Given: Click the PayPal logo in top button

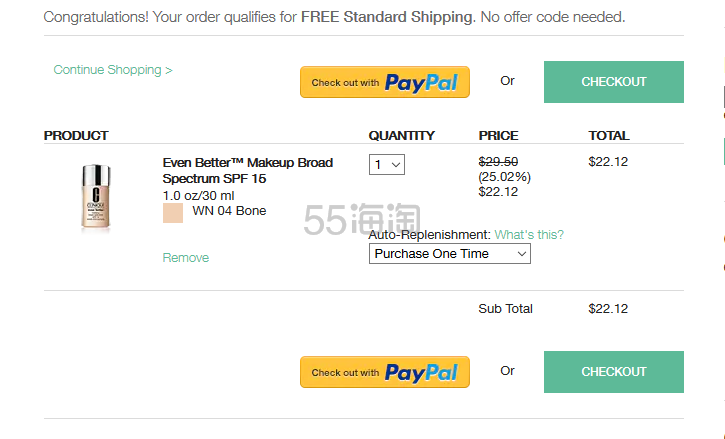Looking at the screenshot, I should pyautogui.click(x=421, y=83).
